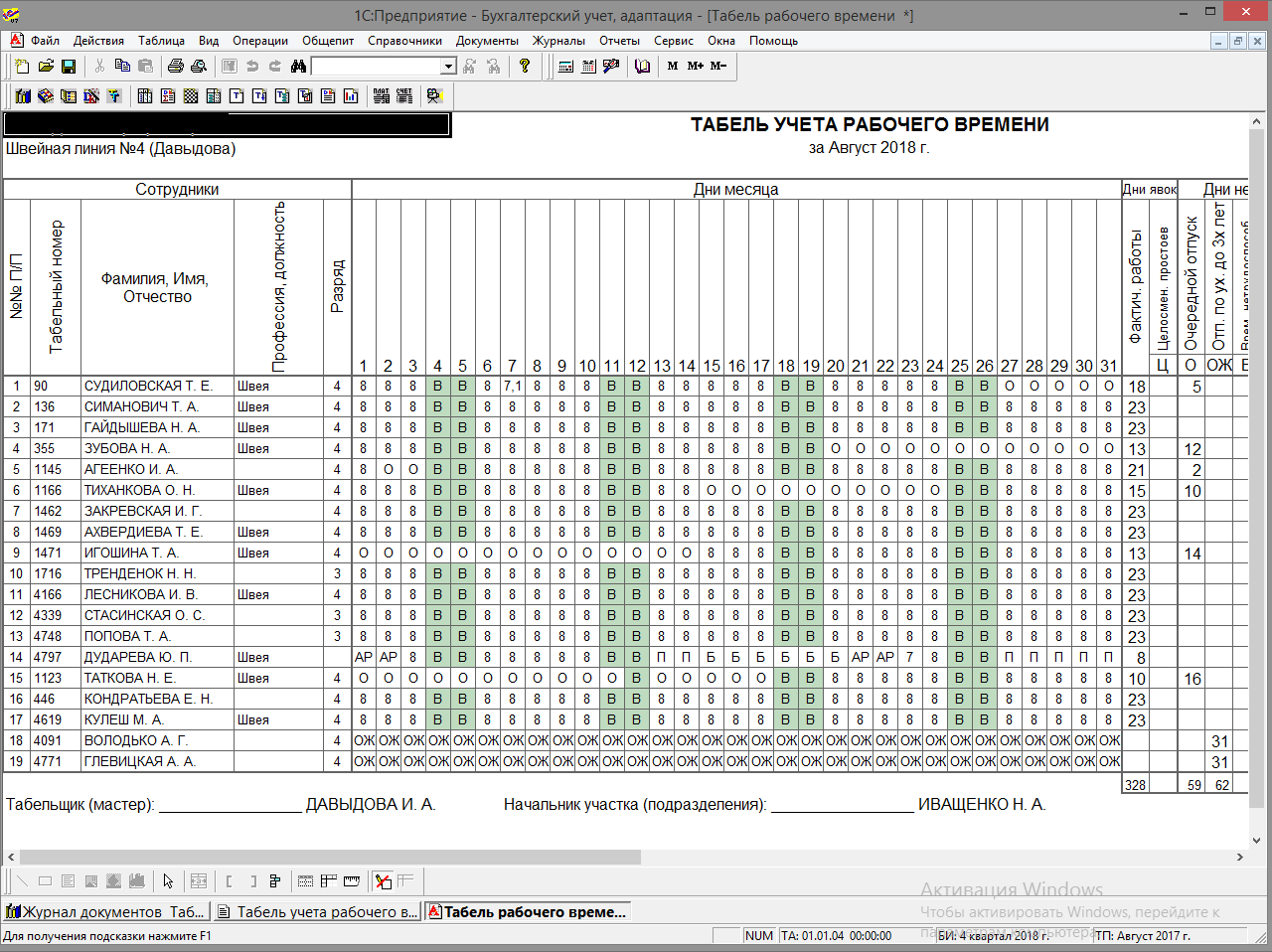Click inside the toolbar search input field
The width and height of the screenshot is (1272, 952).
pos(376,67)
